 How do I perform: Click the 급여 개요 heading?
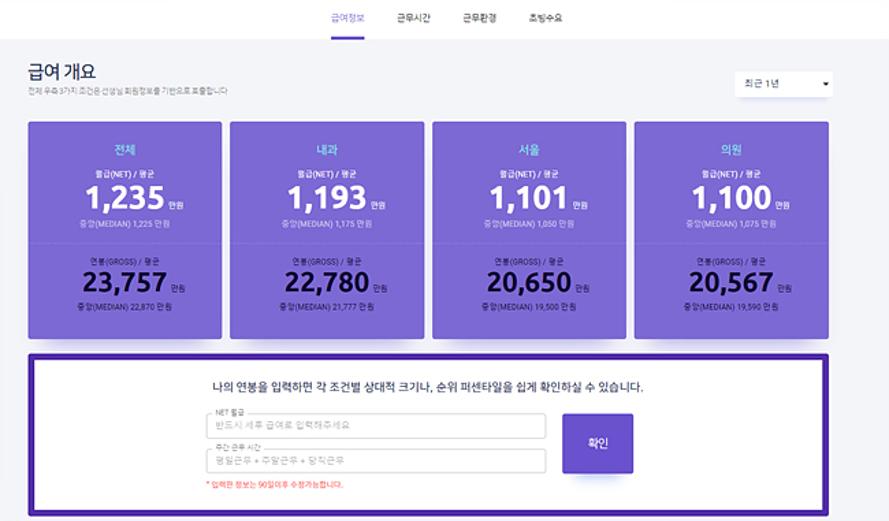tap(62, 71)
